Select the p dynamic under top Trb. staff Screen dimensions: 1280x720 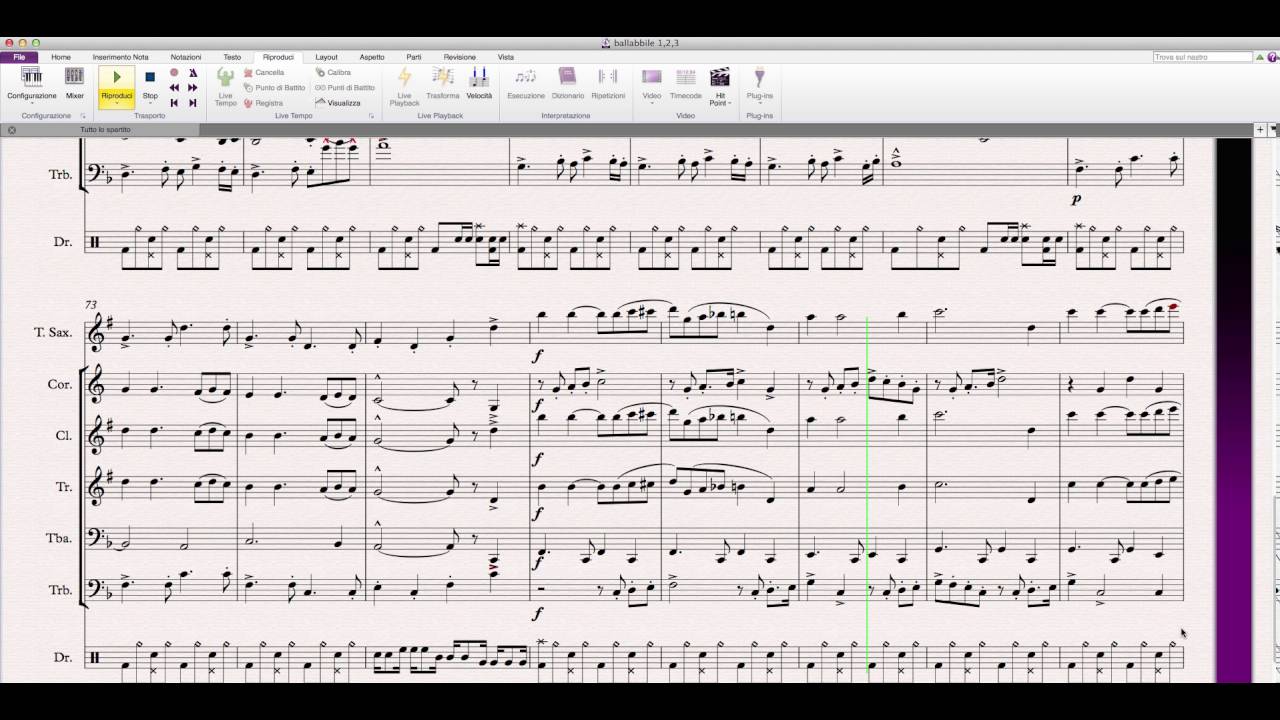1076,200
